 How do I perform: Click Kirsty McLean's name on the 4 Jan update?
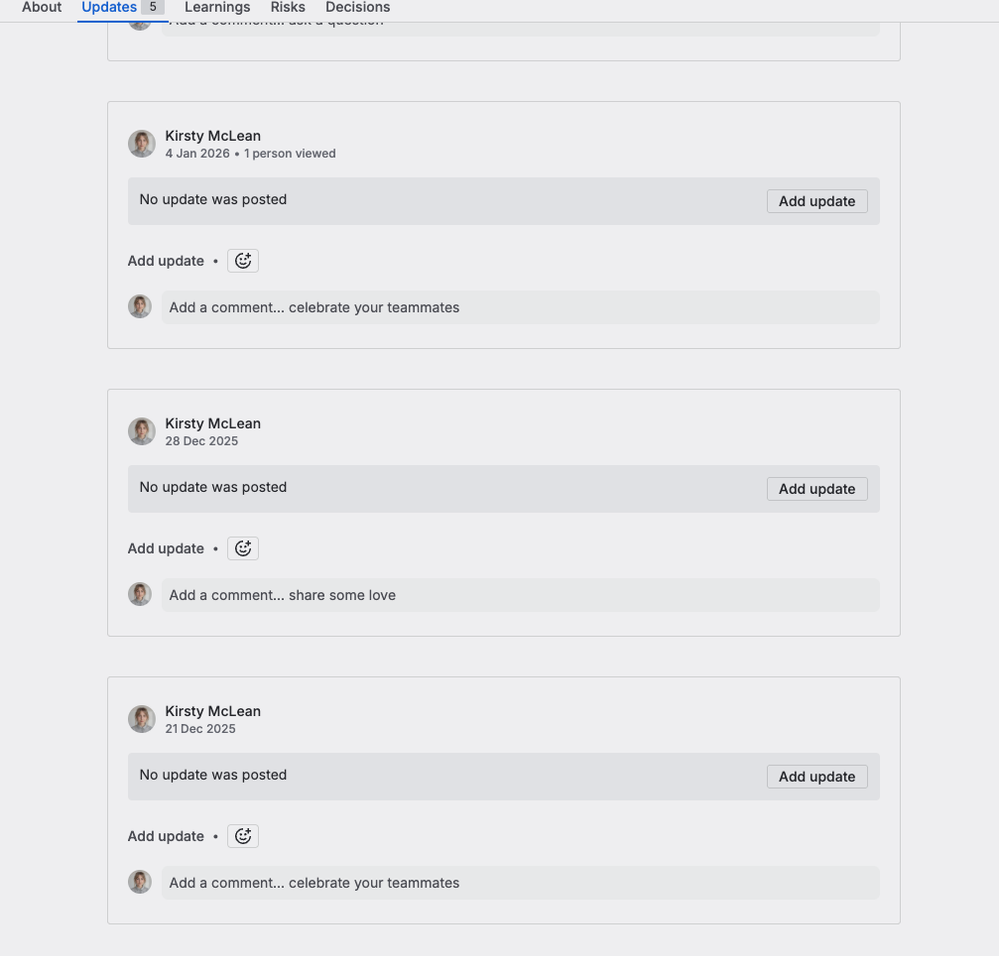212,135
